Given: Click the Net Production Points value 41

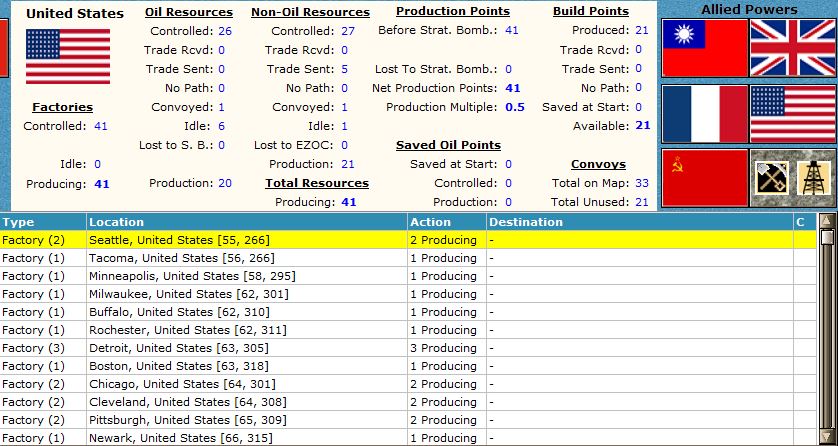Looking at the screenshot, I should pos(513,88).
